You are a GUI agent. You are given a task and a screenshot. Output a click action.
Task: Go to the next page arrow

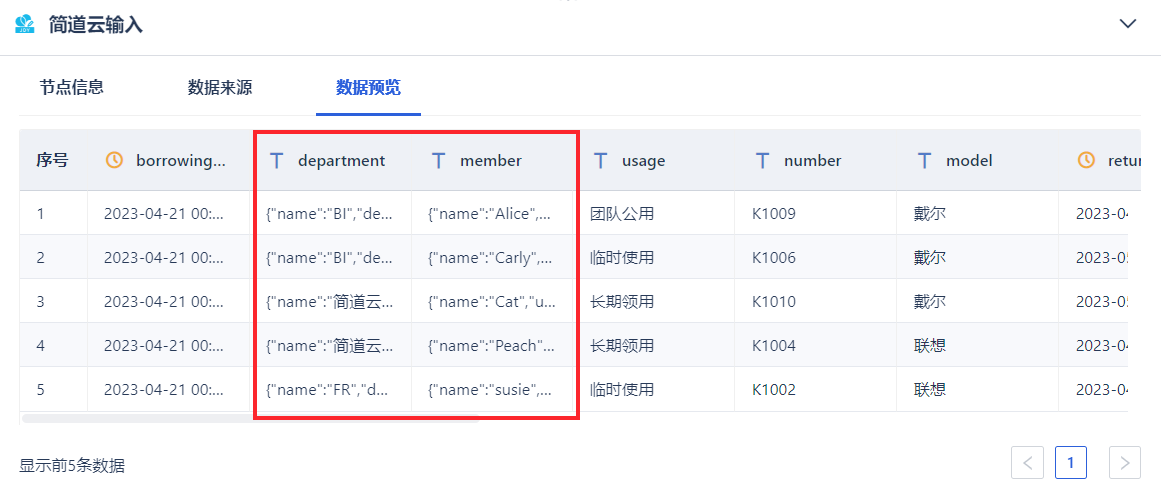1125,462
